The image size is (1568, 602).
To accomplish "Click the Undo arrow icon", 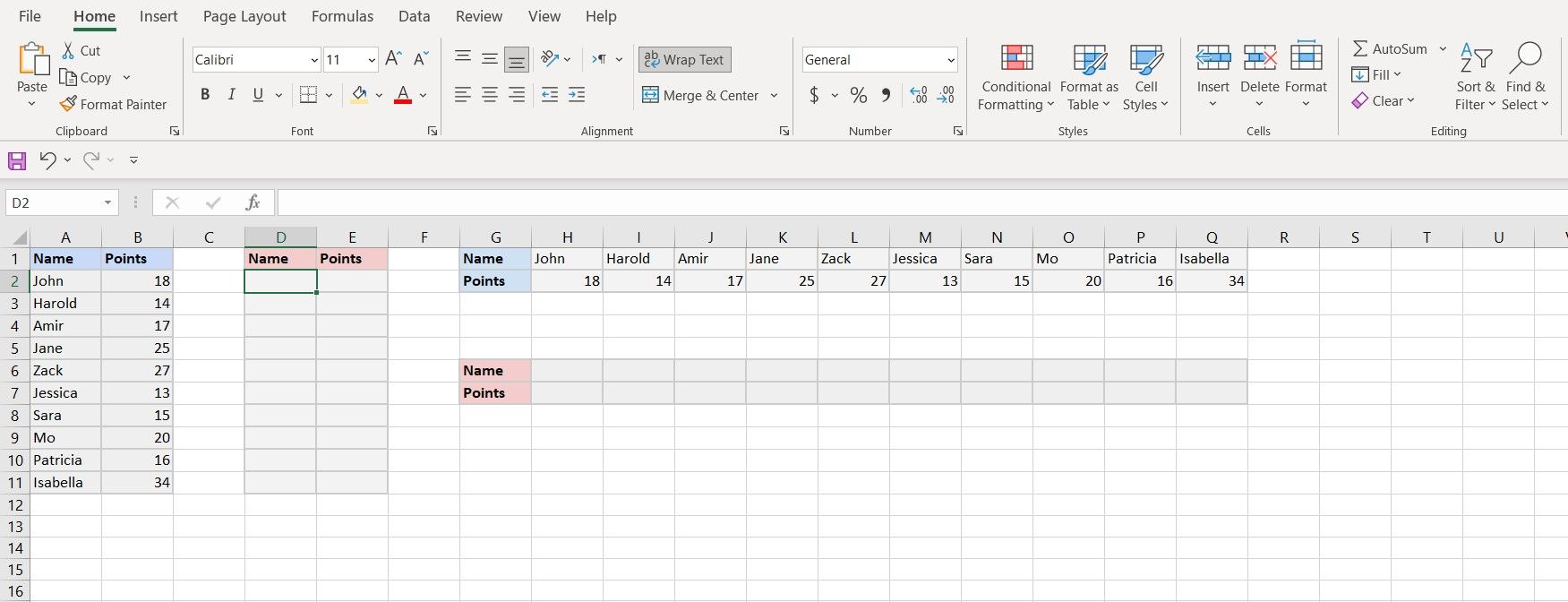I will [47, 159].
